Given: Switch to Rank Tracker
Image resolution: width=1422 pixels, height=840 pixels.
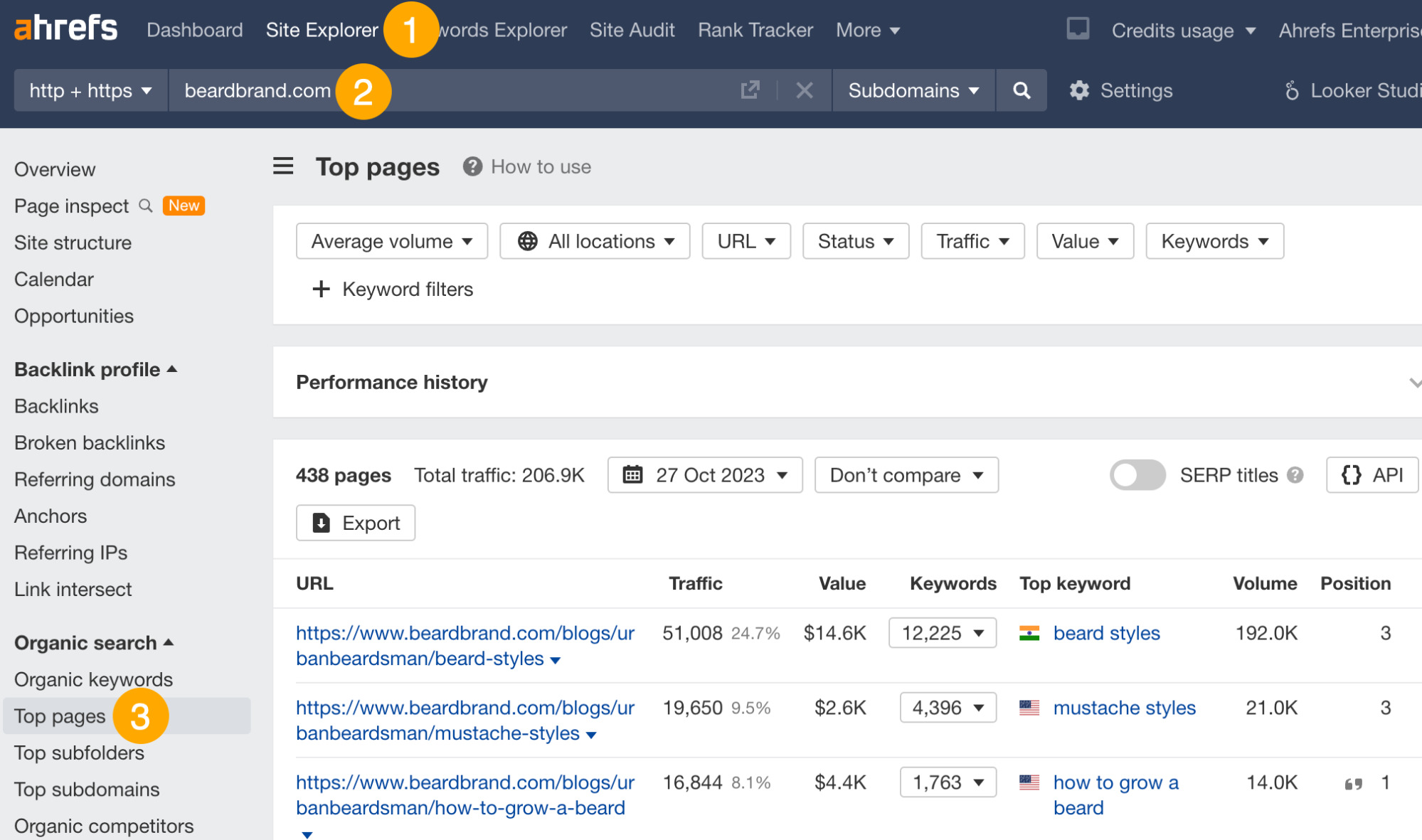Looking at the screenshot, I should tap(755, 29).
